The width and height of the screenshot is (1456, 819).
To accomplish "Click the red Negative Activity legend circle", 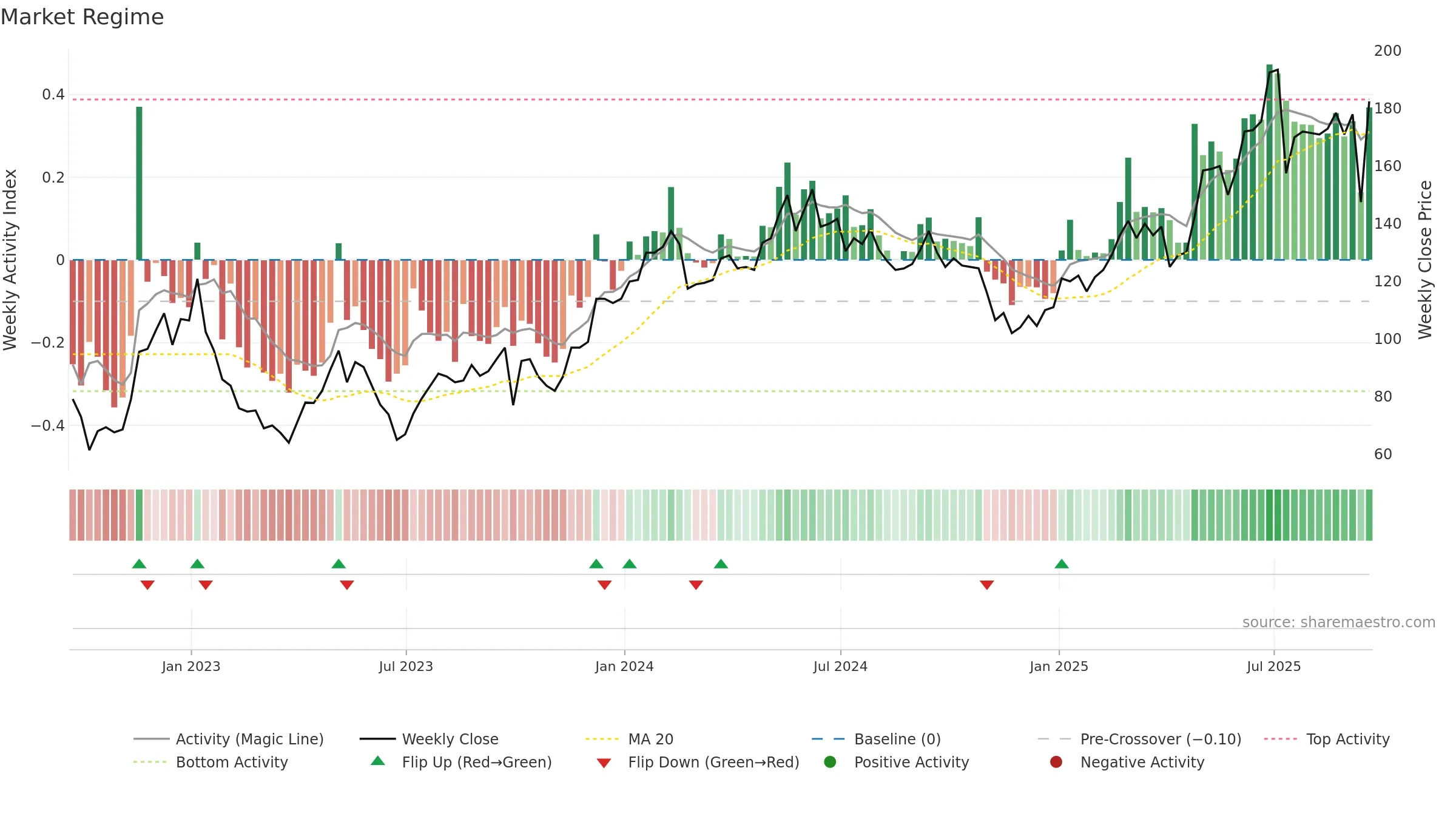I will pyautogui.click(x=1056, y=761).
